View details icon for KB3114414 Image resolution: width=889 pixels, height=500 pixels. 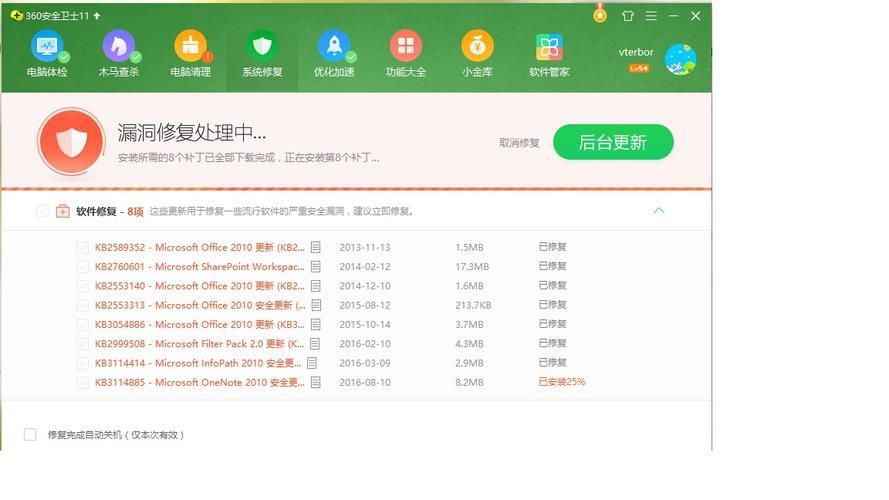click(312, 363)
